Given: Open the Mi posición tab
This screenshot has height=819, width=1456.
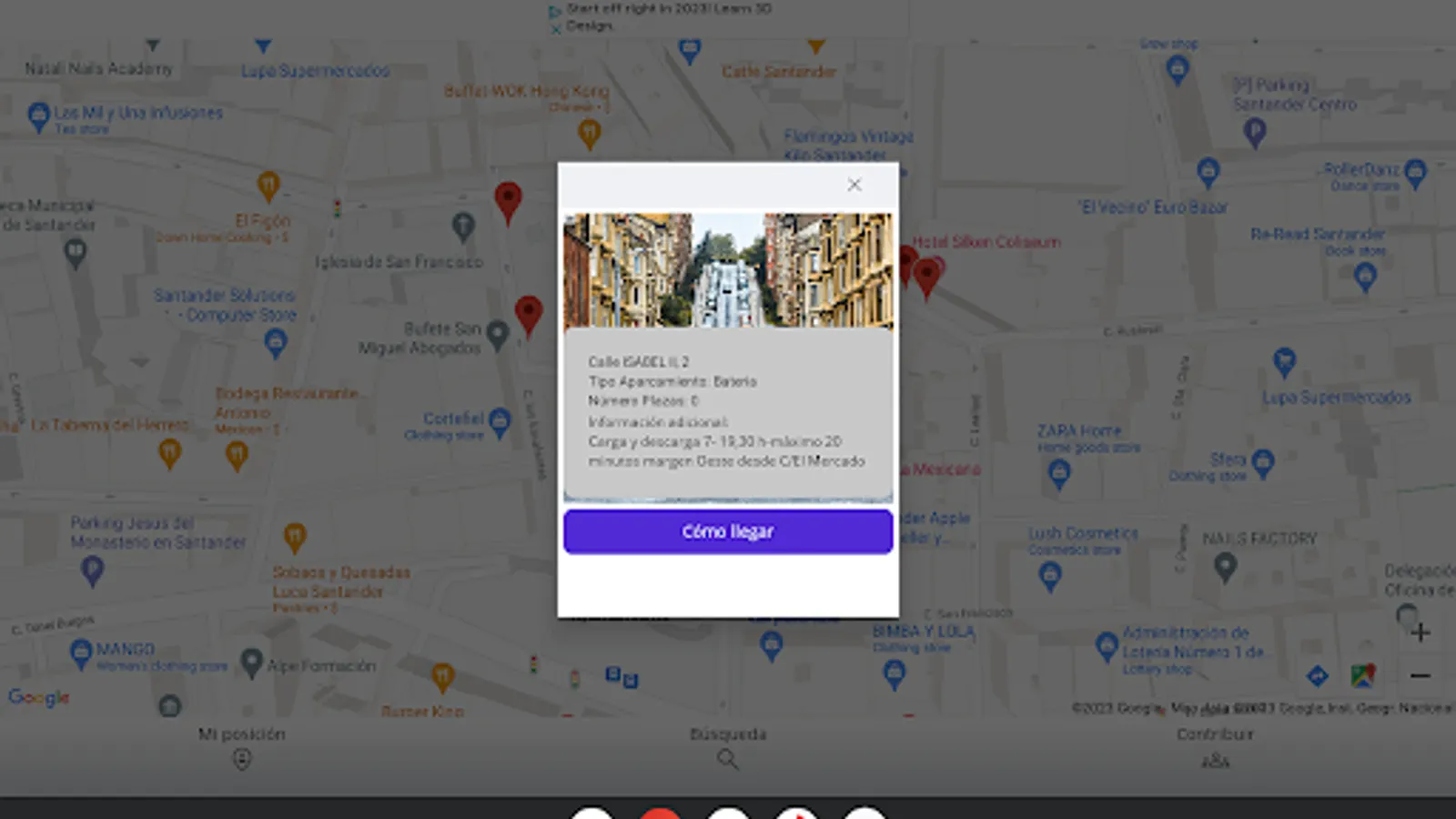Looking at the screenshot, I should point(242,747).
